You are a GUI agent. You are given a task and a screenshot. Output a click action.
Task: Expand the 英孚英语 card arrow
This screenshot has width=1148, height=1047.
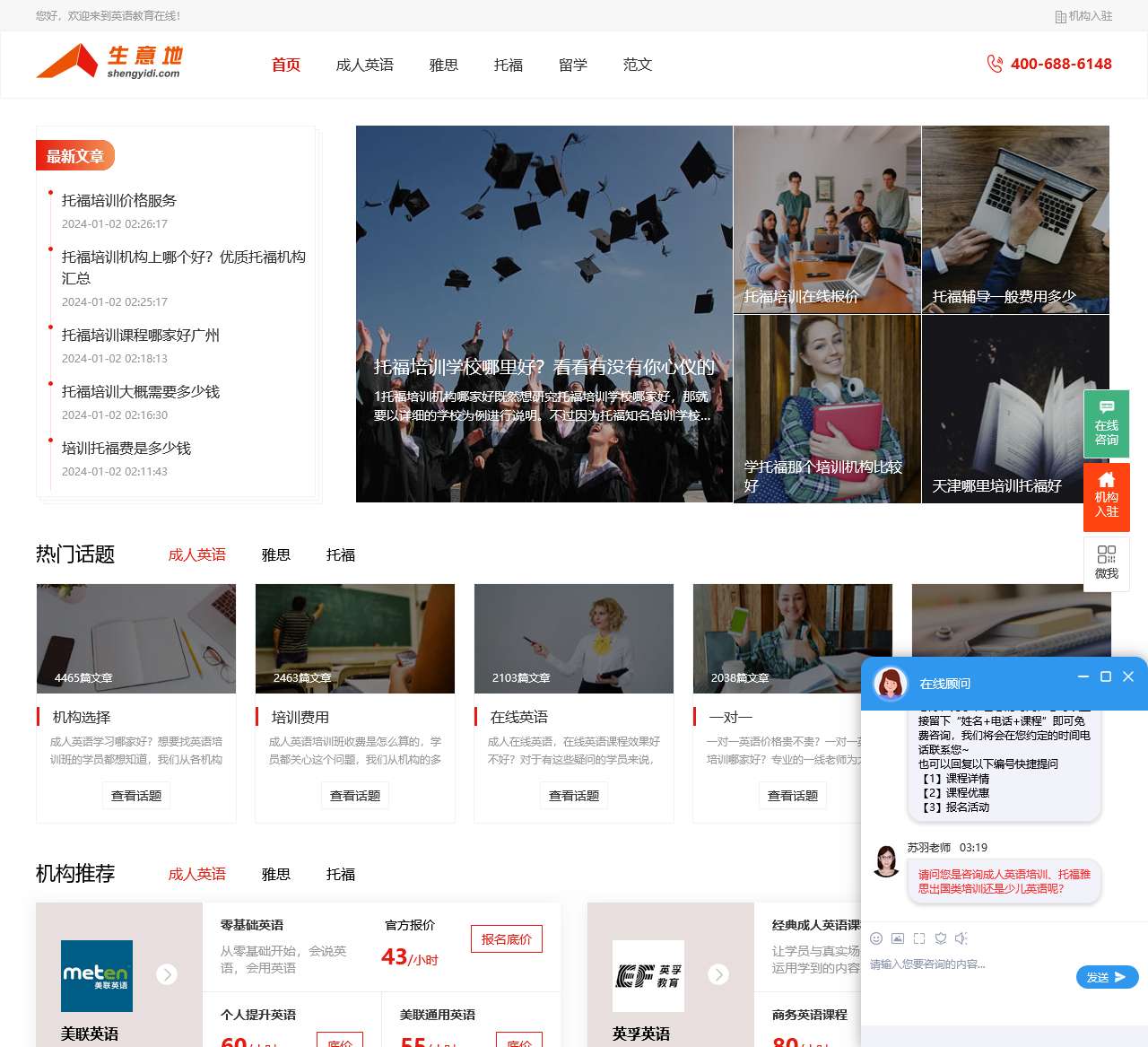pos(718,974)
